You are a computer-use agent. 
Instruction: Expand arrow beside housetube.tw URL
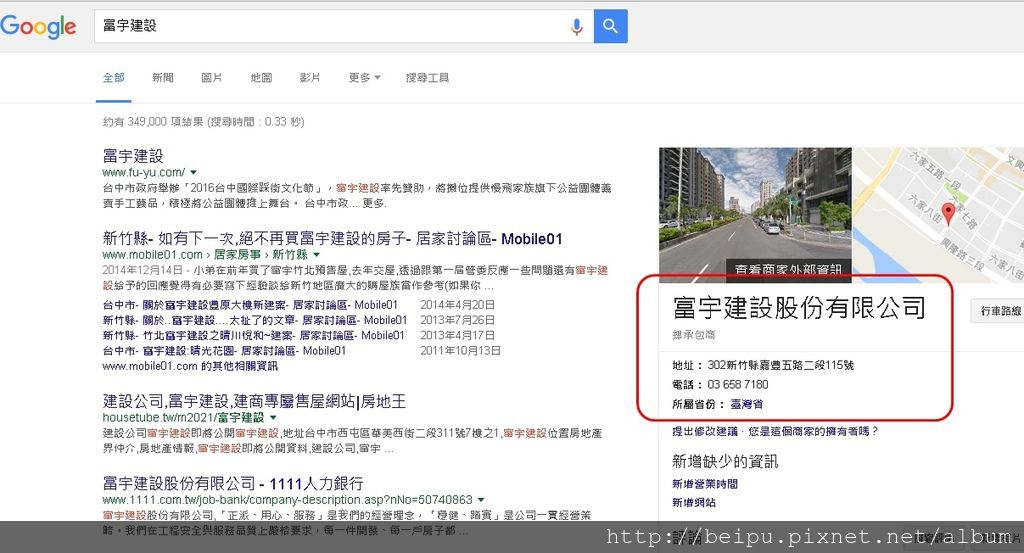point(273,417)
